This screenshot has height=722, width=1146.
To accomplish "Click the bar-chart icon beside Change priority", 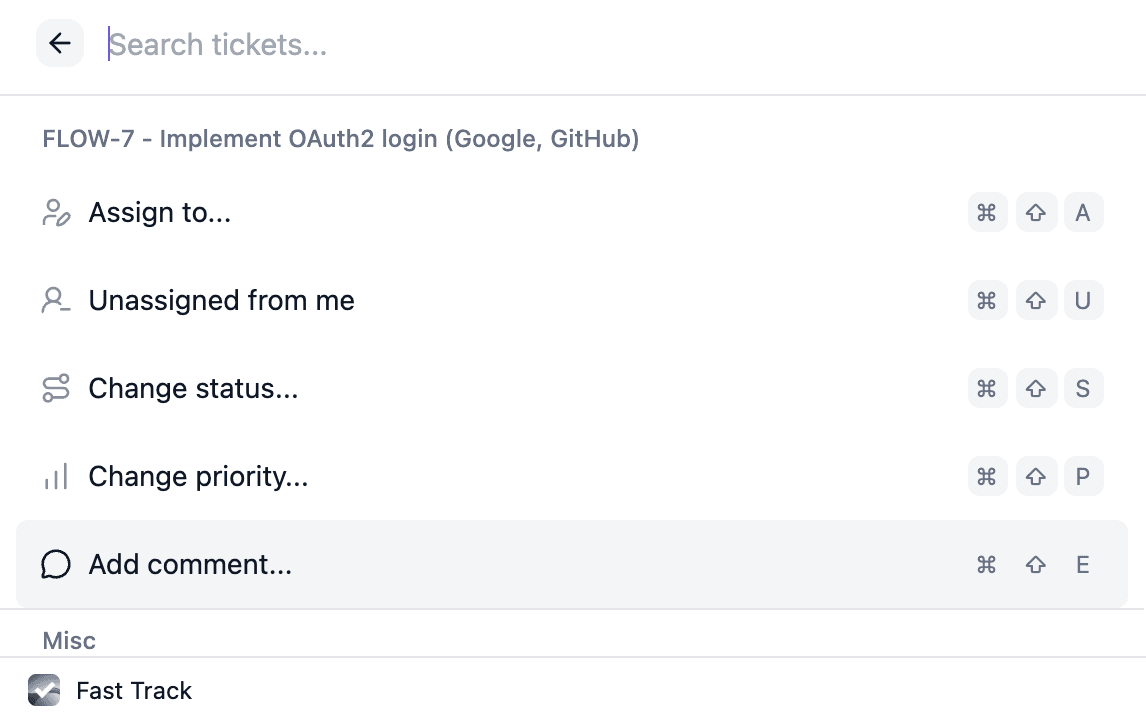I will tap(56, 477).
